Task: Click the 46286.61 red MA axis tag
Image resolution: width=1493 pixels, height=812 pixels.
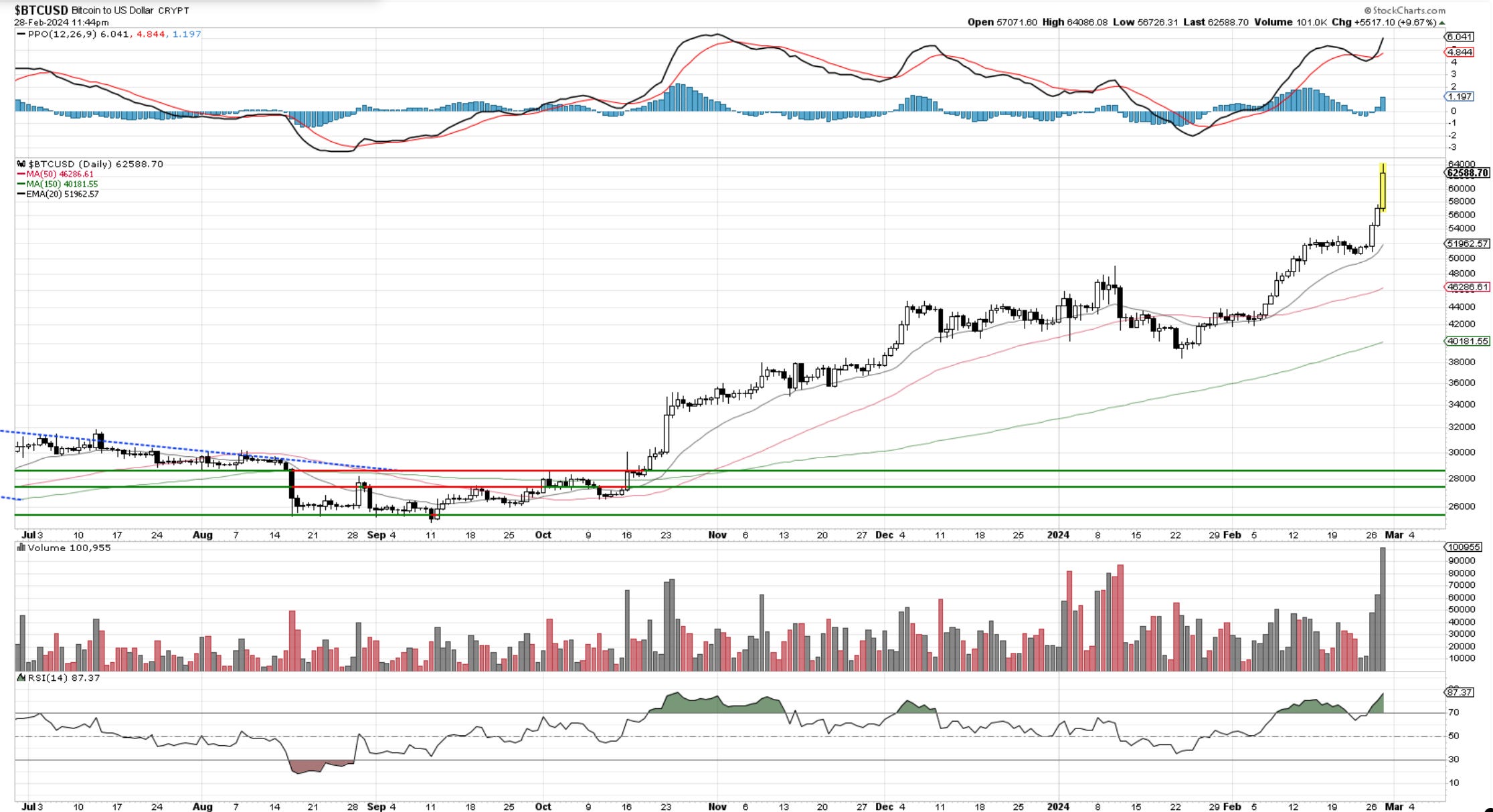Action: tap(1468, 287)
